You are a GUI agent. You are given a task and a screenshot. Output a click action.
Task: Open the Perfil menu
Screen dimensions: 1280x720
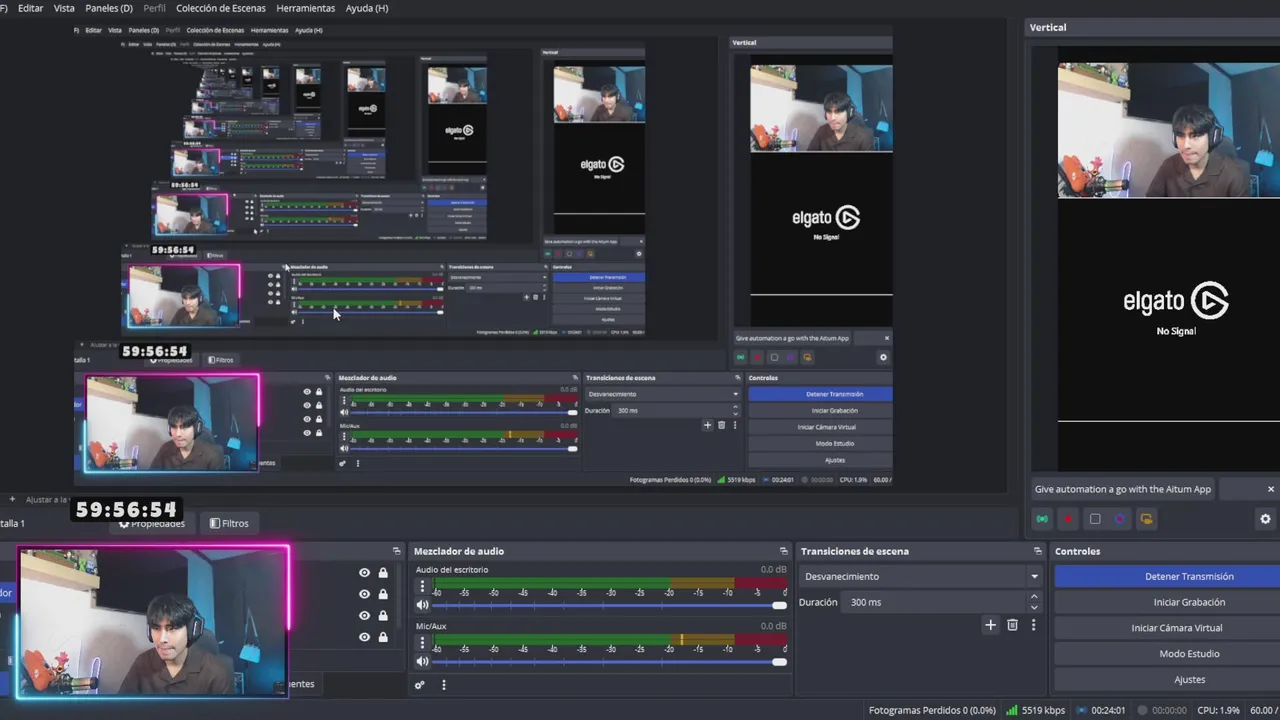click(155, 8)
